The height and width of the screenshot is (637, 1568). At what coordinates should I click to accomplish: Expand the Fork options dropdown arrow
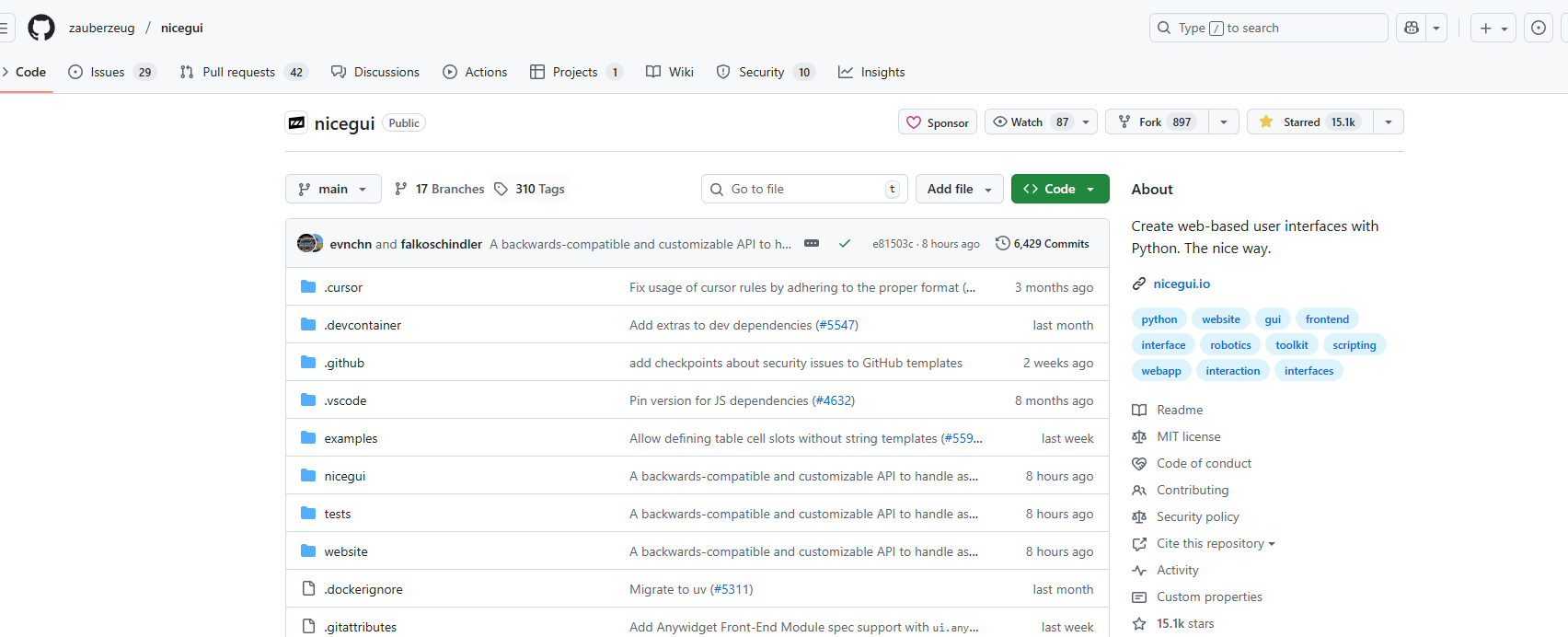pyautogui.click(x=1223, y=122)
